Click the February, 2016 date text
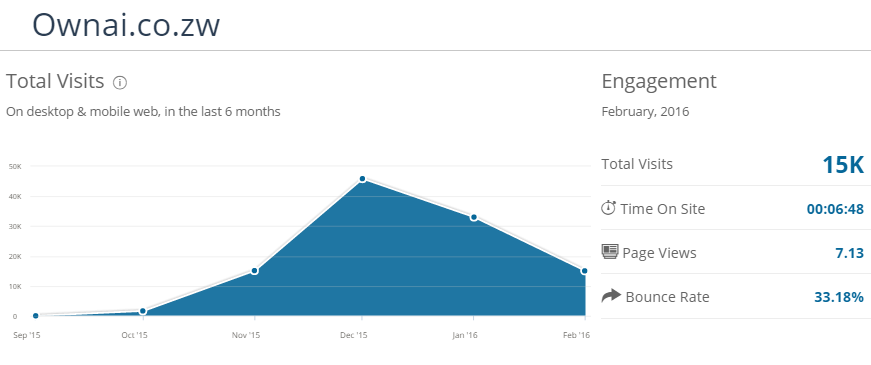This screenshot has width=871, height=365. 645,112
